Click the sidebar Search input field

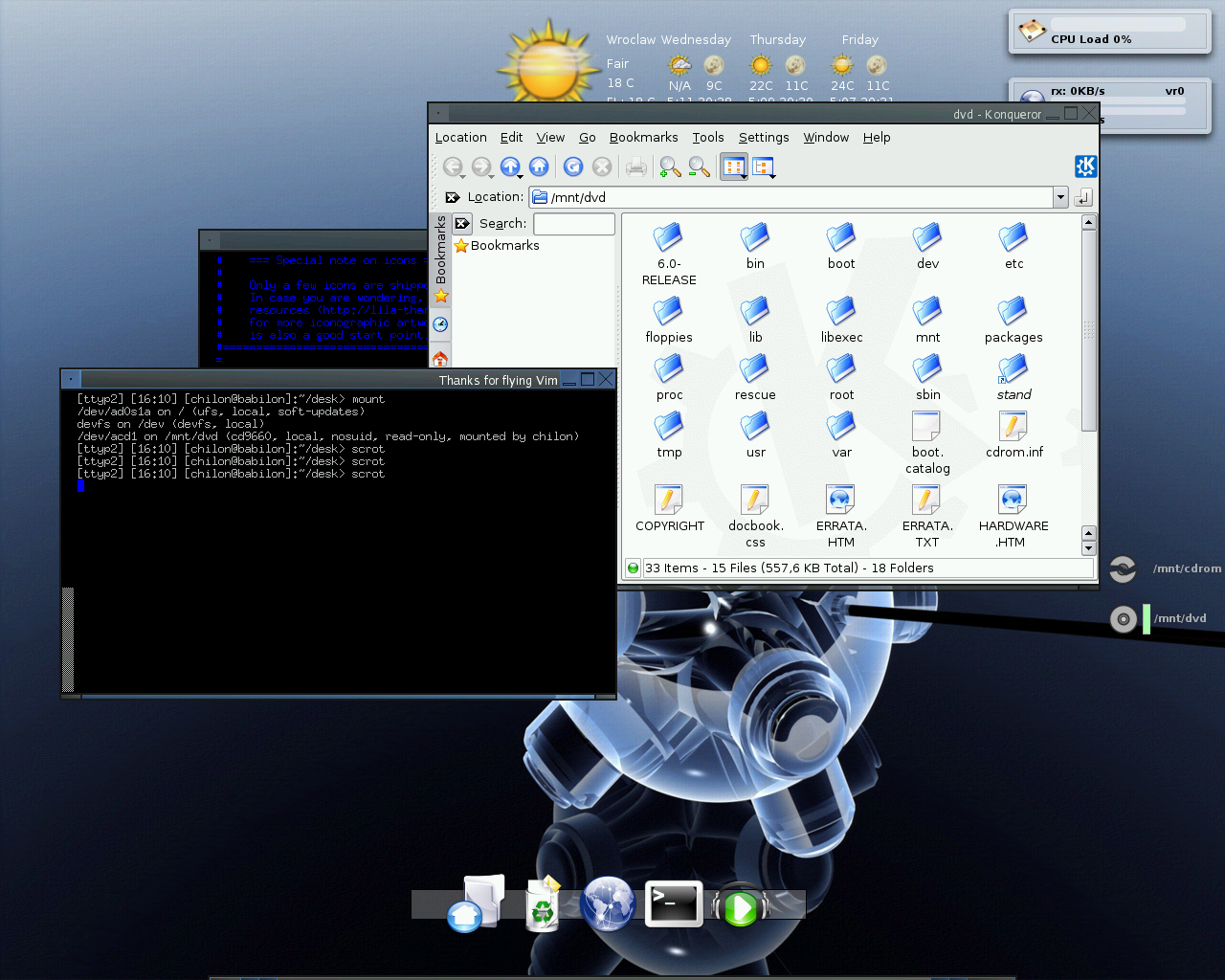pyautogui.click(x=573, y=224)
